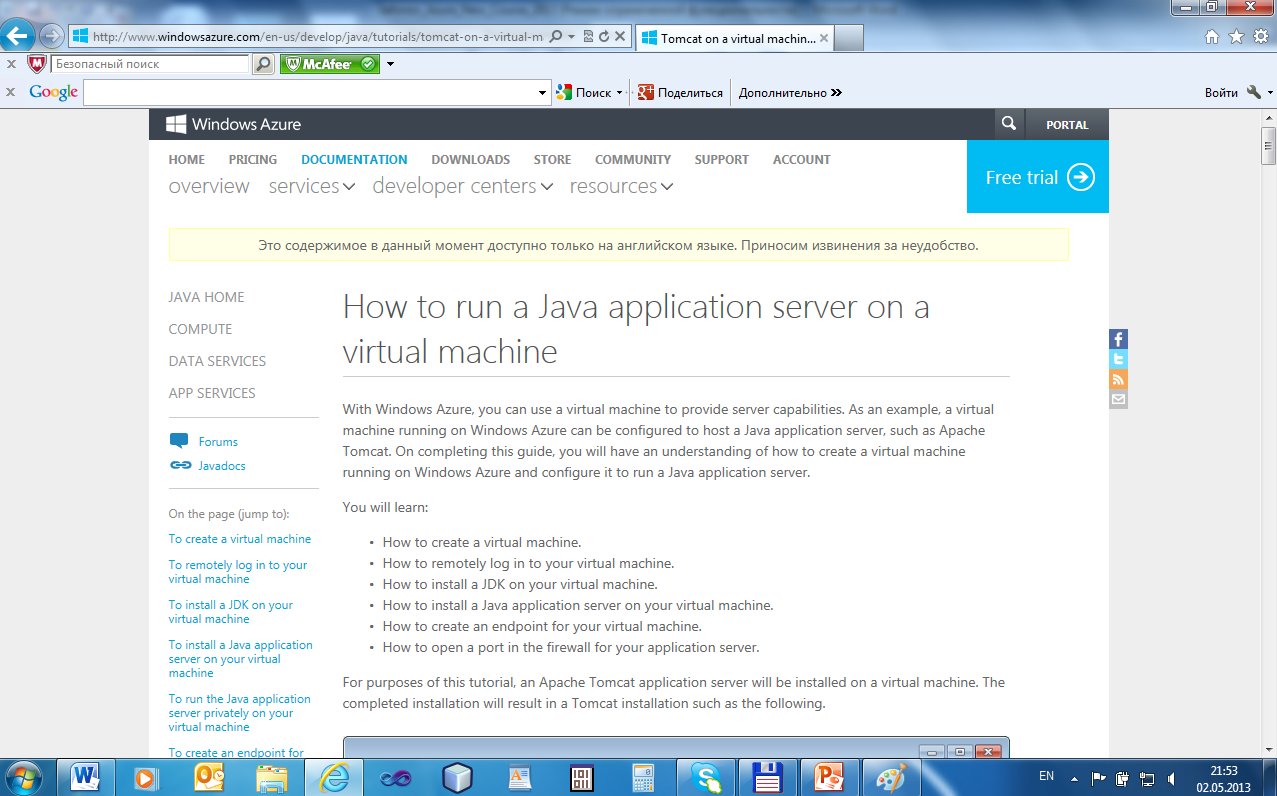This screenshot has height=796, width=1277.
Task: Open the Javadocs link
Action: [222, 466]
